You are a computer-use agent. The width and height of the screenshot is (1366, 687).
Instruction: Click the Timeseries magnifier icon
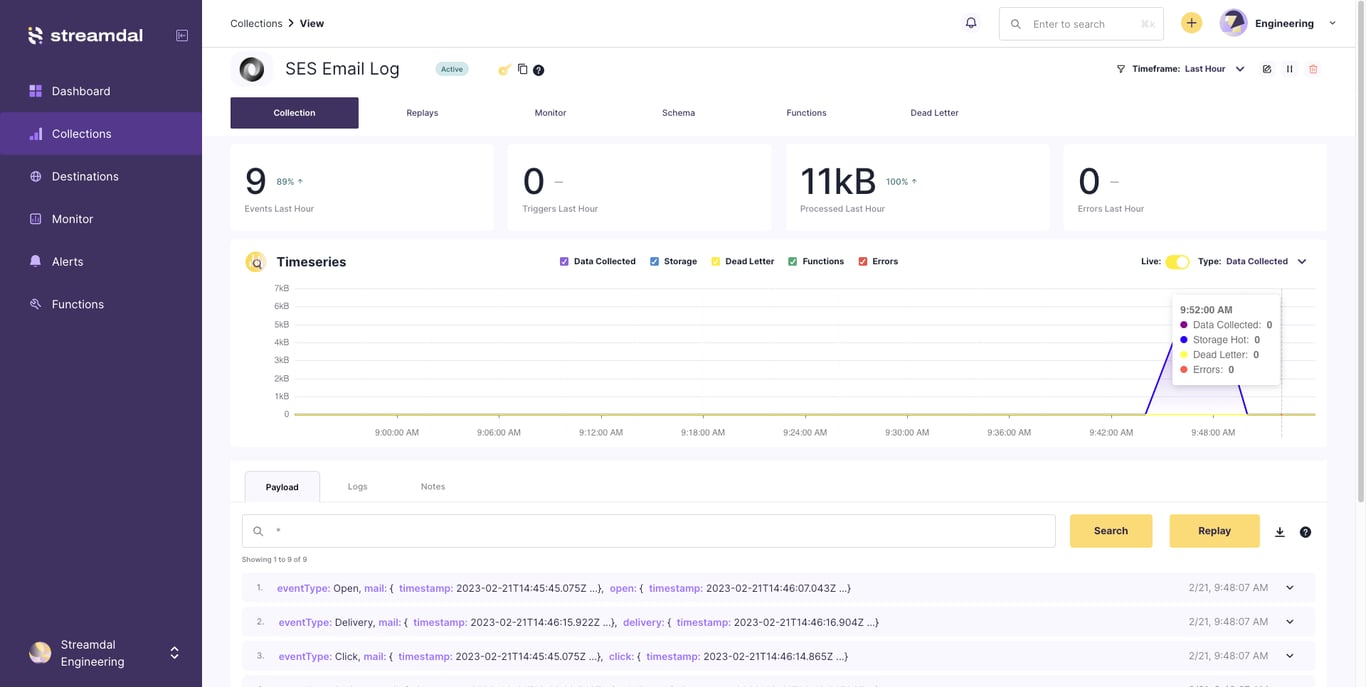(255, 262)
